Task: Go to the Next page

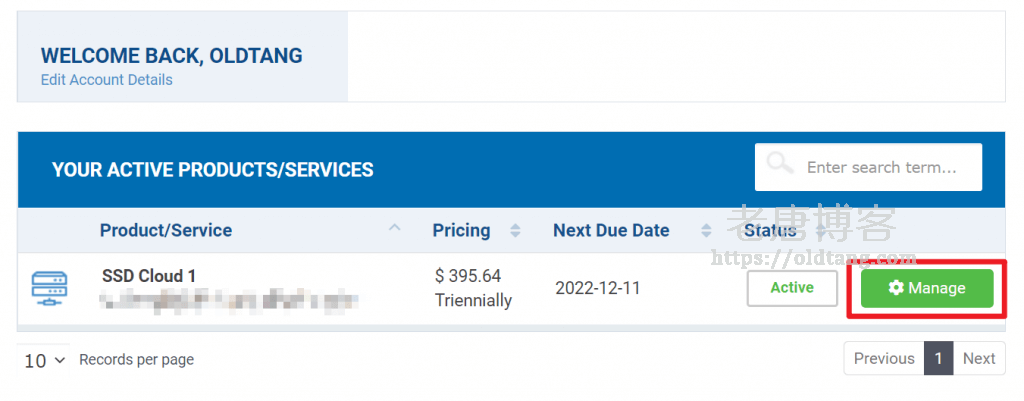Action: tap(979, 359)
